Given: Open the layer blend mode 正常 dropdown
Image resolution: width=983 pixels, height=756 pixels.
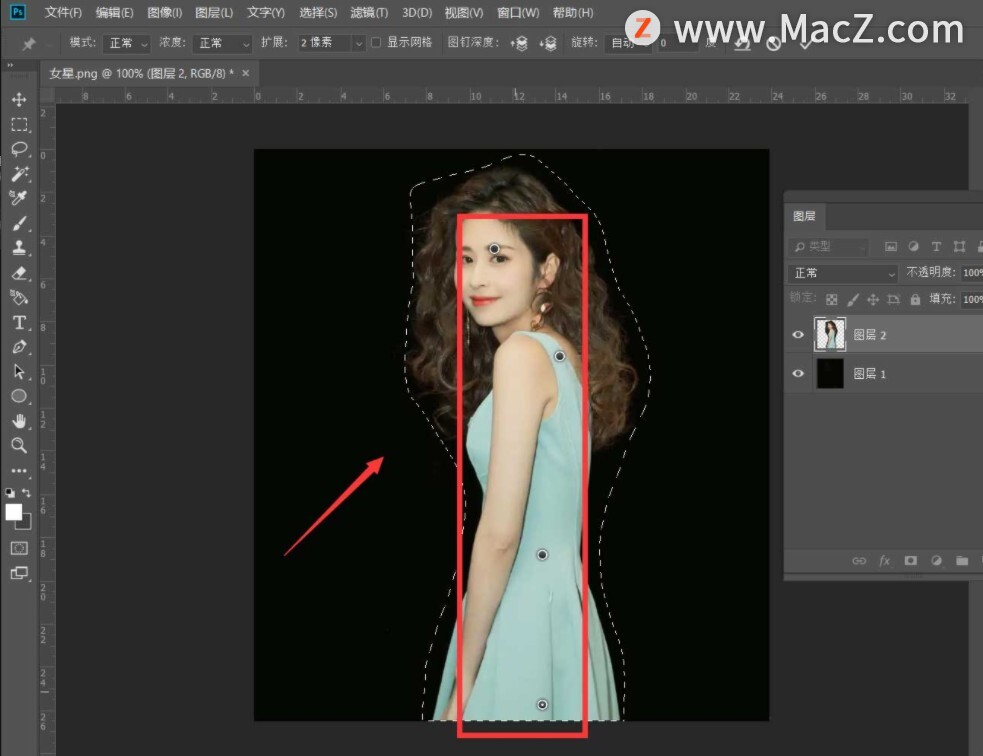Looking at the screenshot, I should coord(843,273).
